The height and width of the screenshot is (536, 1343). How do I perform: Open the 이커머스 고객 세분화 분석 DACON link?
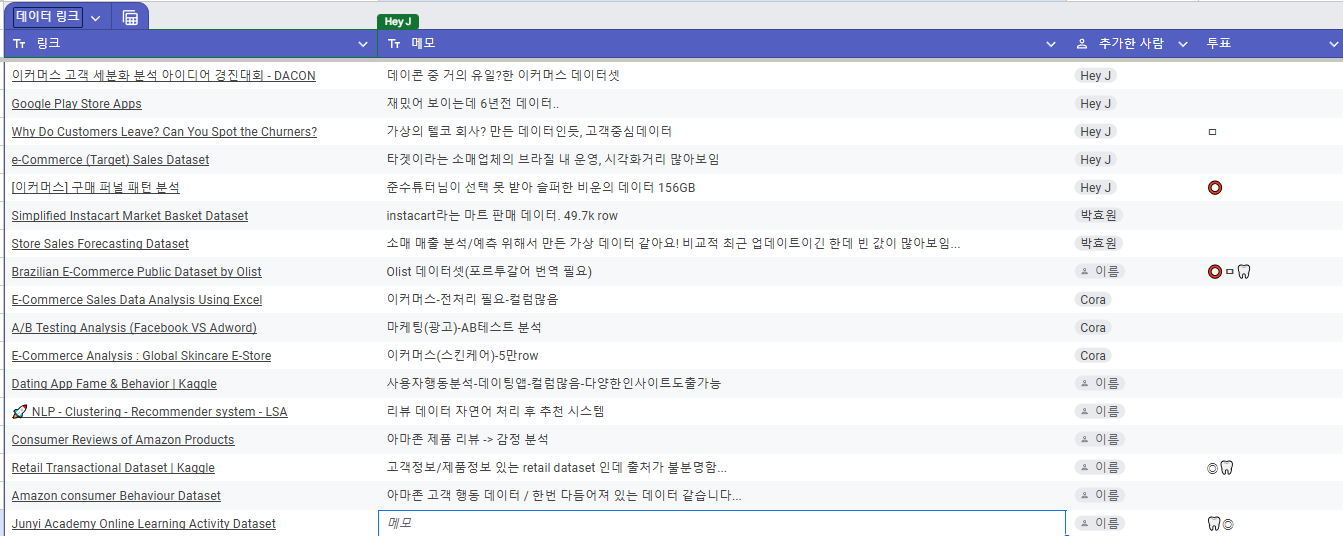coord(164,76)
